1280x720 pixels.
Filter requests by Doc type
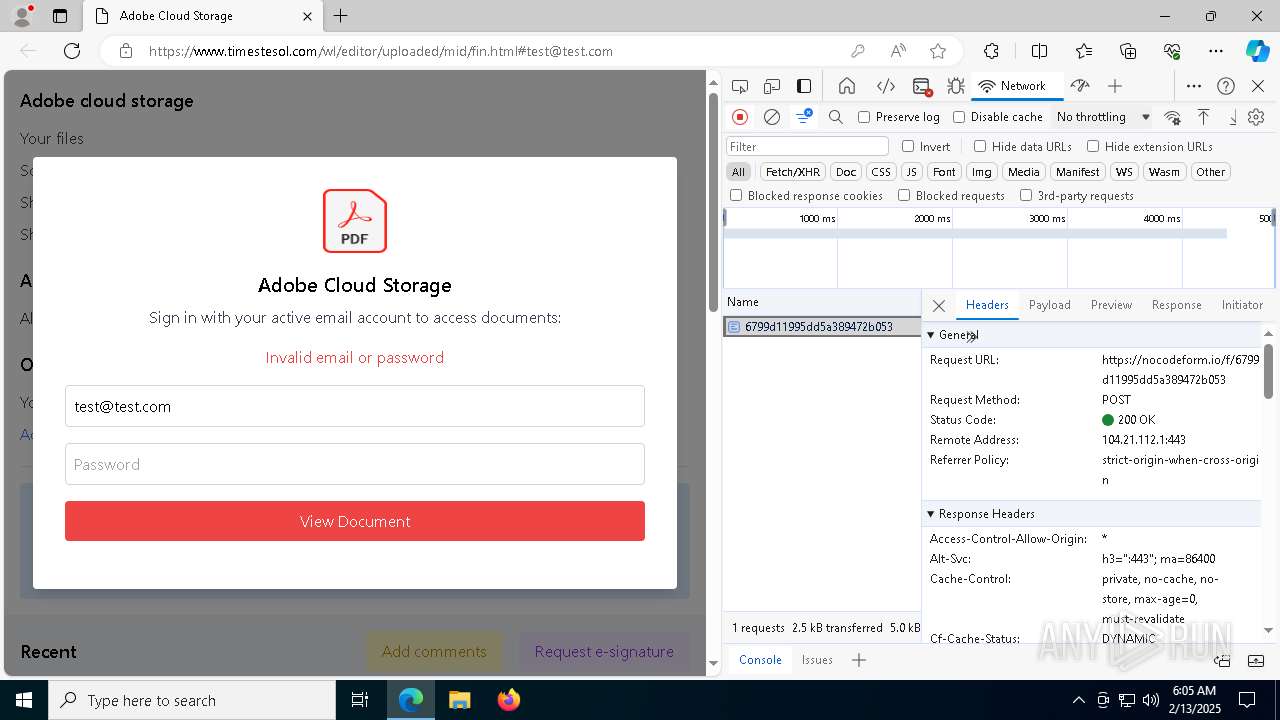point(846,172)
